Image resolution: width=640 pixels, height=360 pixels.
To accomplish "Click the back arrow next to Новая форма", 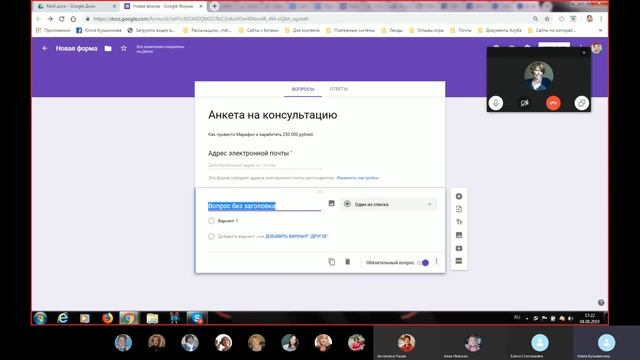I will (45, 48).
